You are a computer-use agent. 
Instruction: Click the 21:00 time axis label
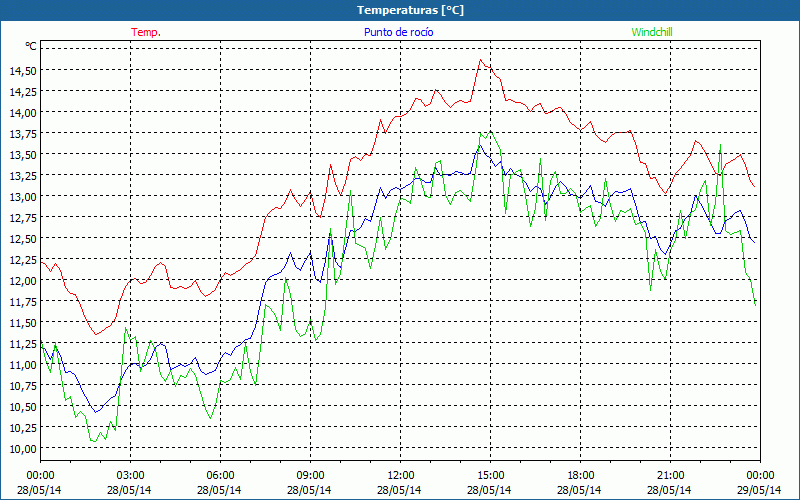click(x=670, y=475)
